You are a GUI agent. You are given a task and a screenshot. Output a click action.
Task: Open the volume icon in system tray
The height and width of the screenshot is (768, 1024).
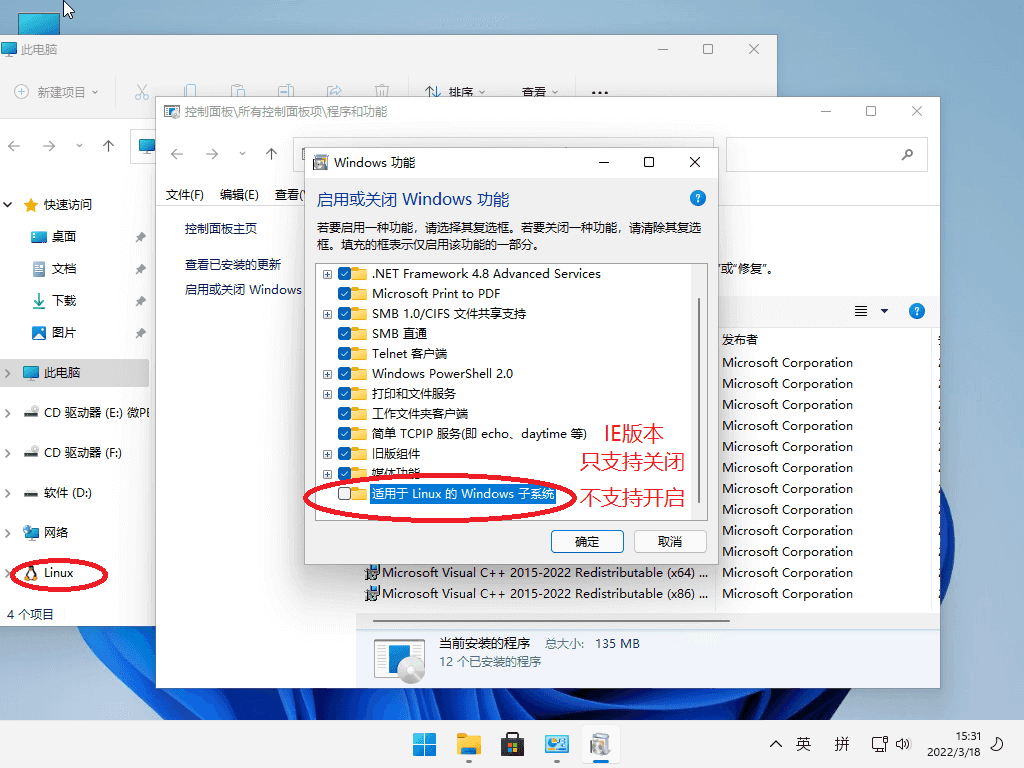(903, 744)
